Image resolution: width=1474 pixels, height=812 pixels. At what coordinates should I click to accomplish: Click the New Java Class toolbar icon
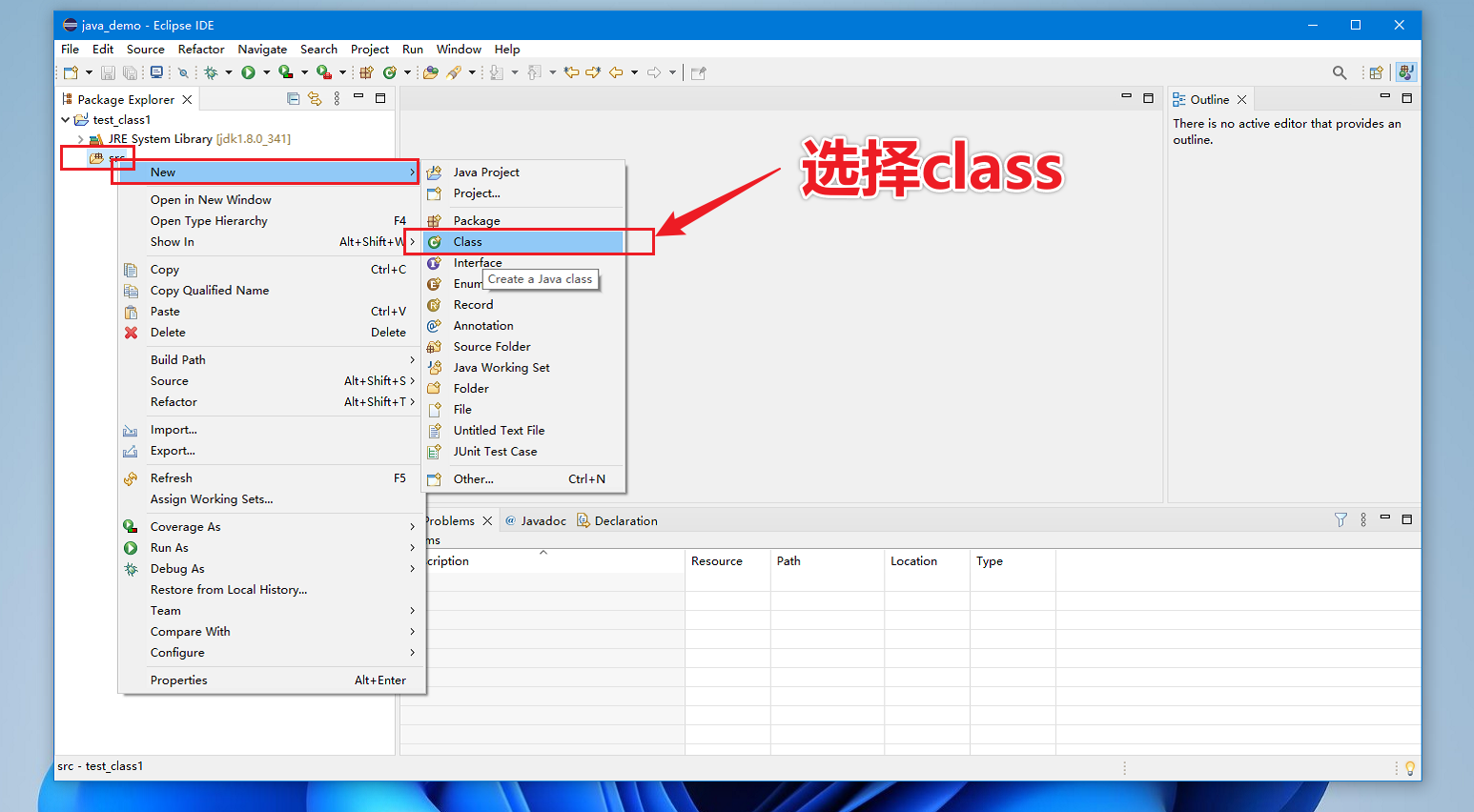pyautogui.click(x=389, y=72)
